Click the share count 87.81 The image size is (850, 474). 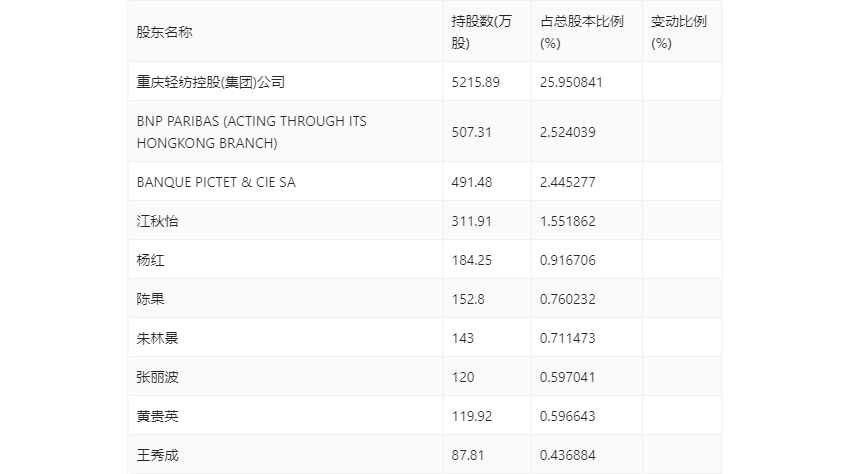pos(468,456)
